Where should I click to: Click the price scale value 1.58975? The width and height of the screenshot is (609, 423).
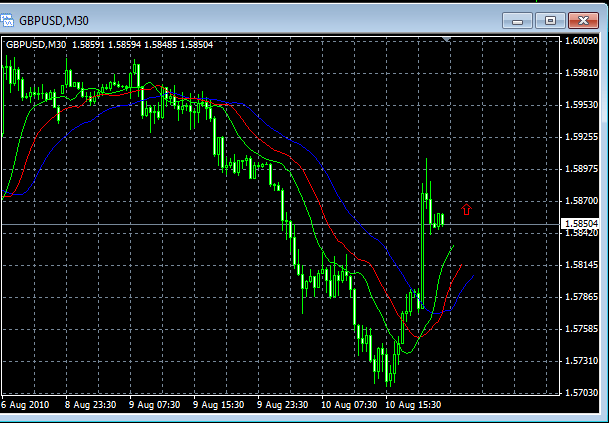point(581,169)
